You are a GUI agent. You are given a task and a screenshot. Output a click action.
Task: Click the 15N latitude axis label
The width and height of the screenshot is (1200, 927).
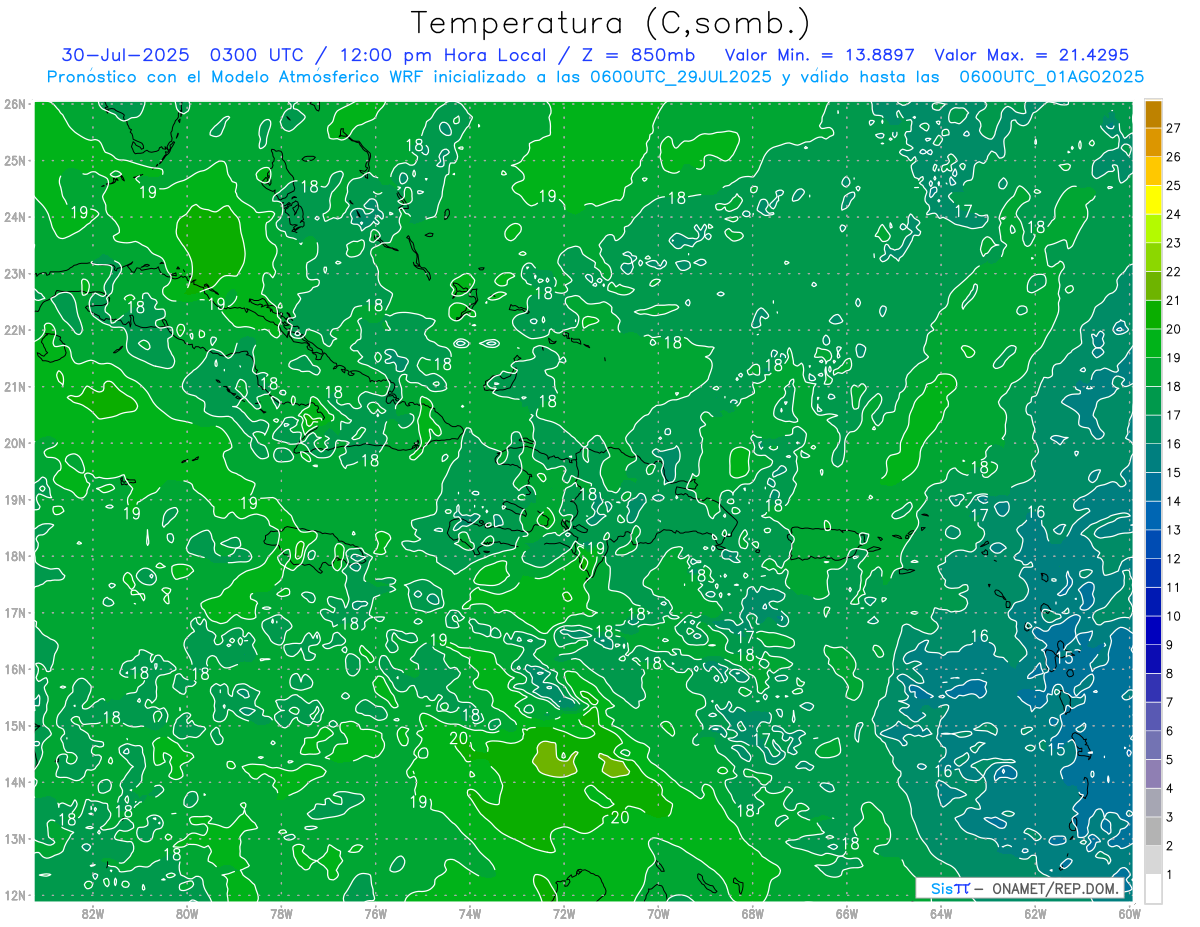point(14,725)
